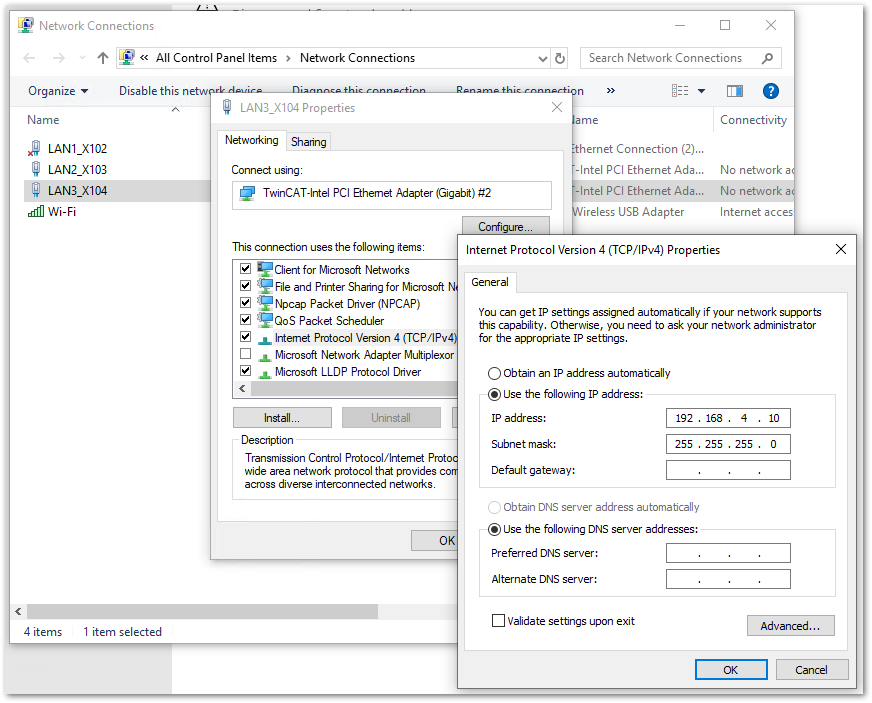Image resolution: width=872 pixels, height=703 pixels.
Task: Open the Help question mark button
Action: 771,91
